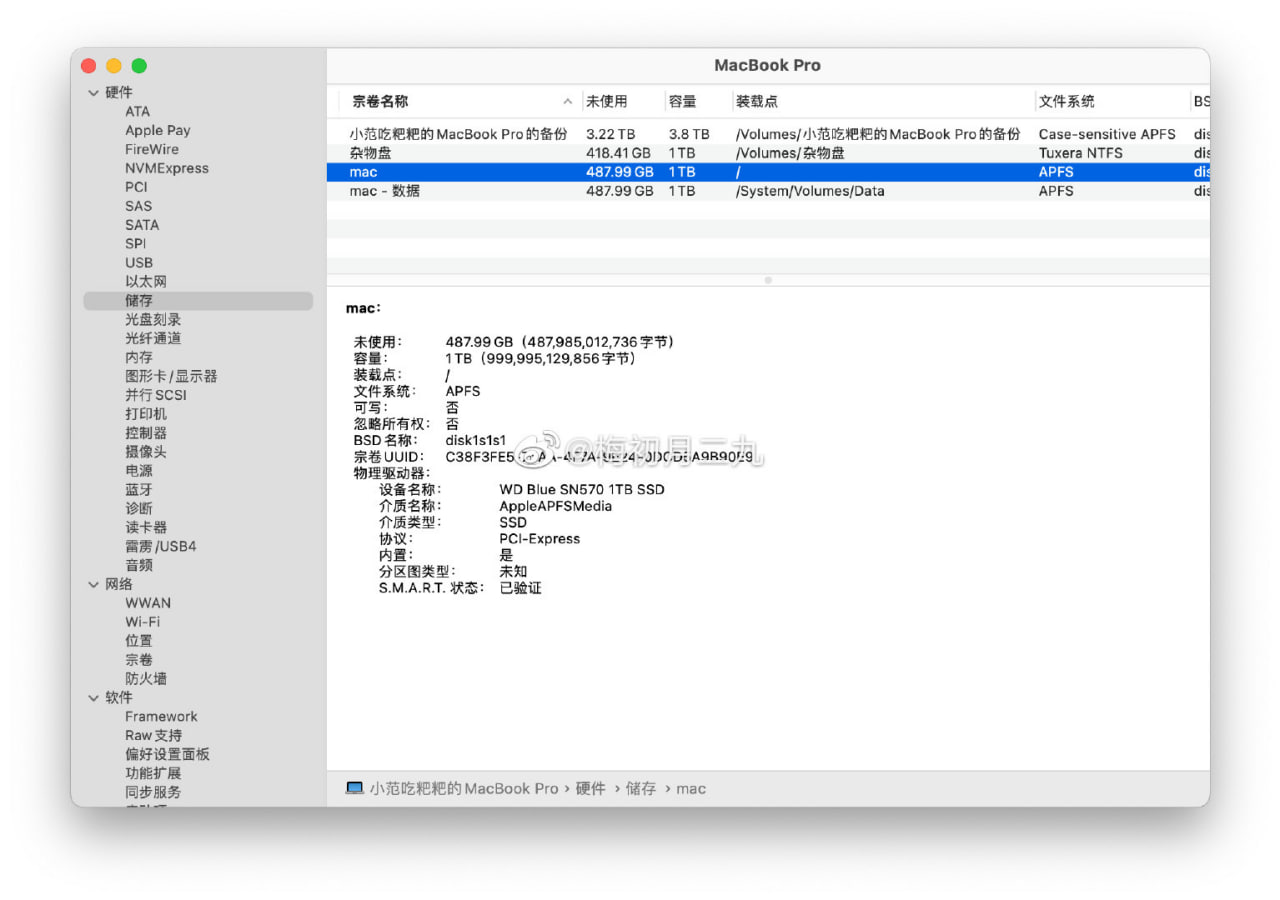Screen dimensions: 1280x900
Task: Click the pane splitter handle dot
Action: click(768, 280)
